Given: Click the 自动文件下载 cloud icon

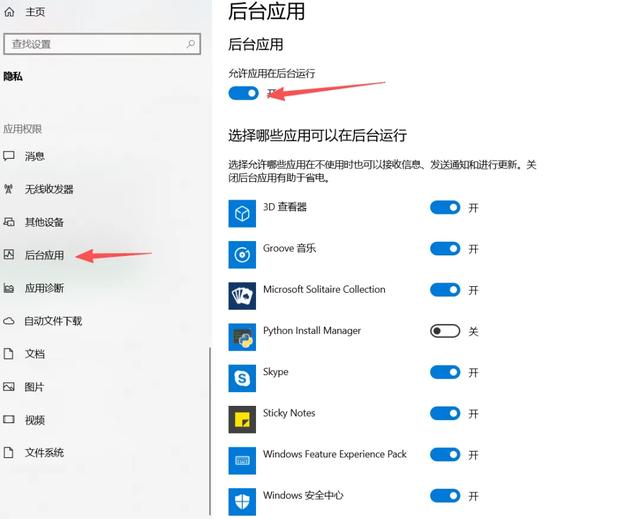Looking at the screenshot, I should tap(9, 321).
